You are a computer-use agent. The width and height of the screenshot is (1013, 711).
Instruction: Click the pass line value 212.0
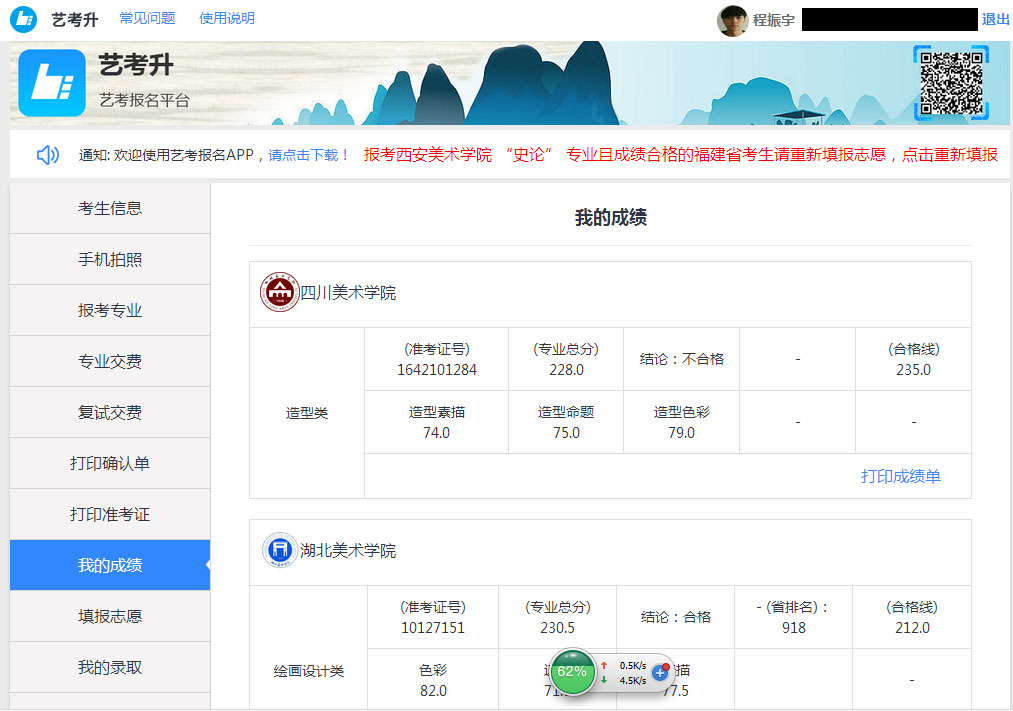912,628
